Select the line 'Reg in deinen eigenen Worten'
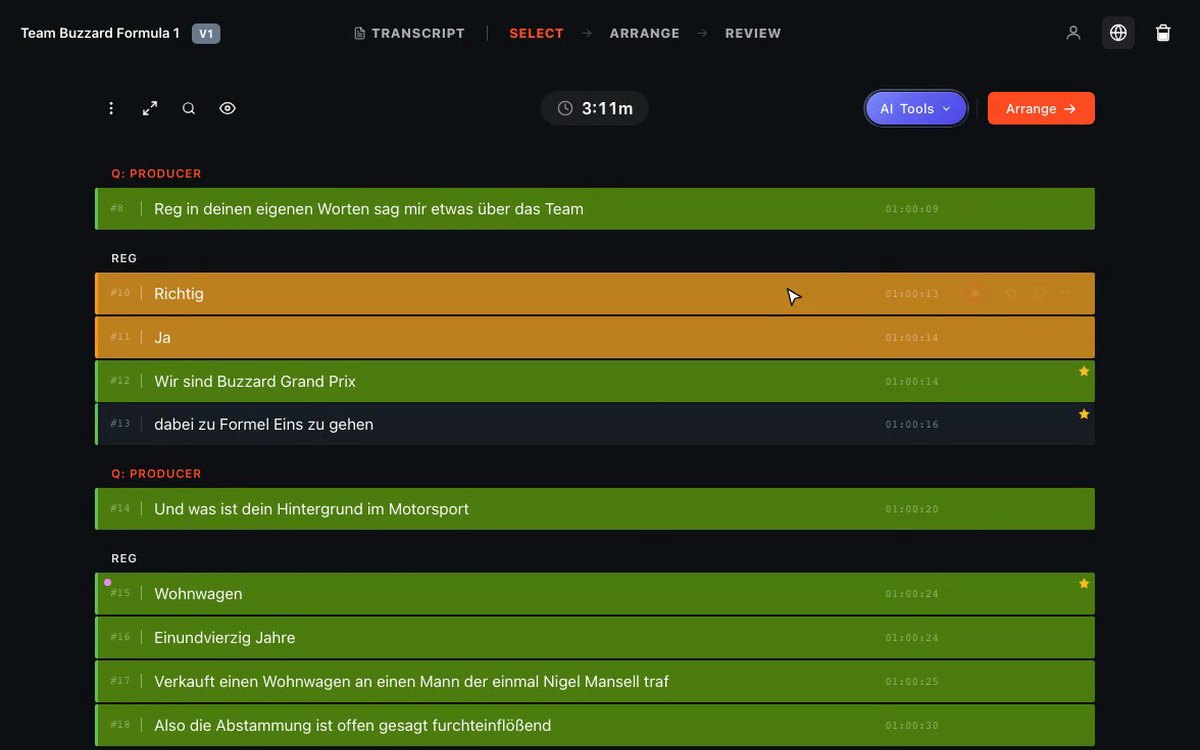Viewport: 1200px width, 750px height. pyautogui.click(x=595, y=209)
